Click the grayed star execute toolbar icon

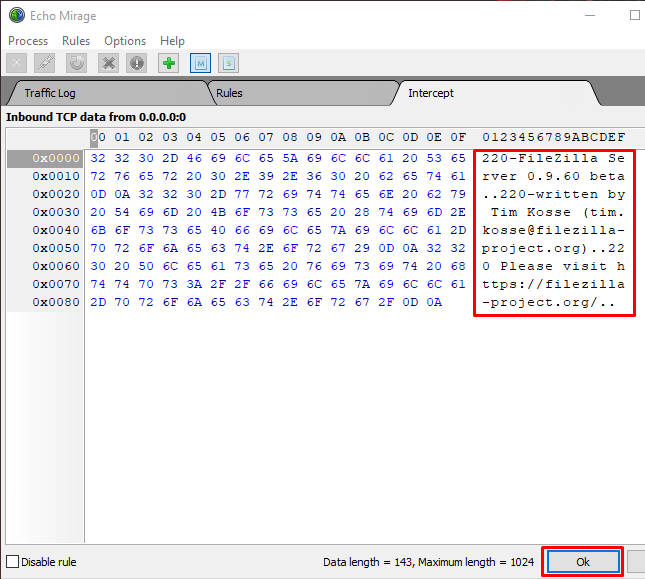[x=16, y=63]
